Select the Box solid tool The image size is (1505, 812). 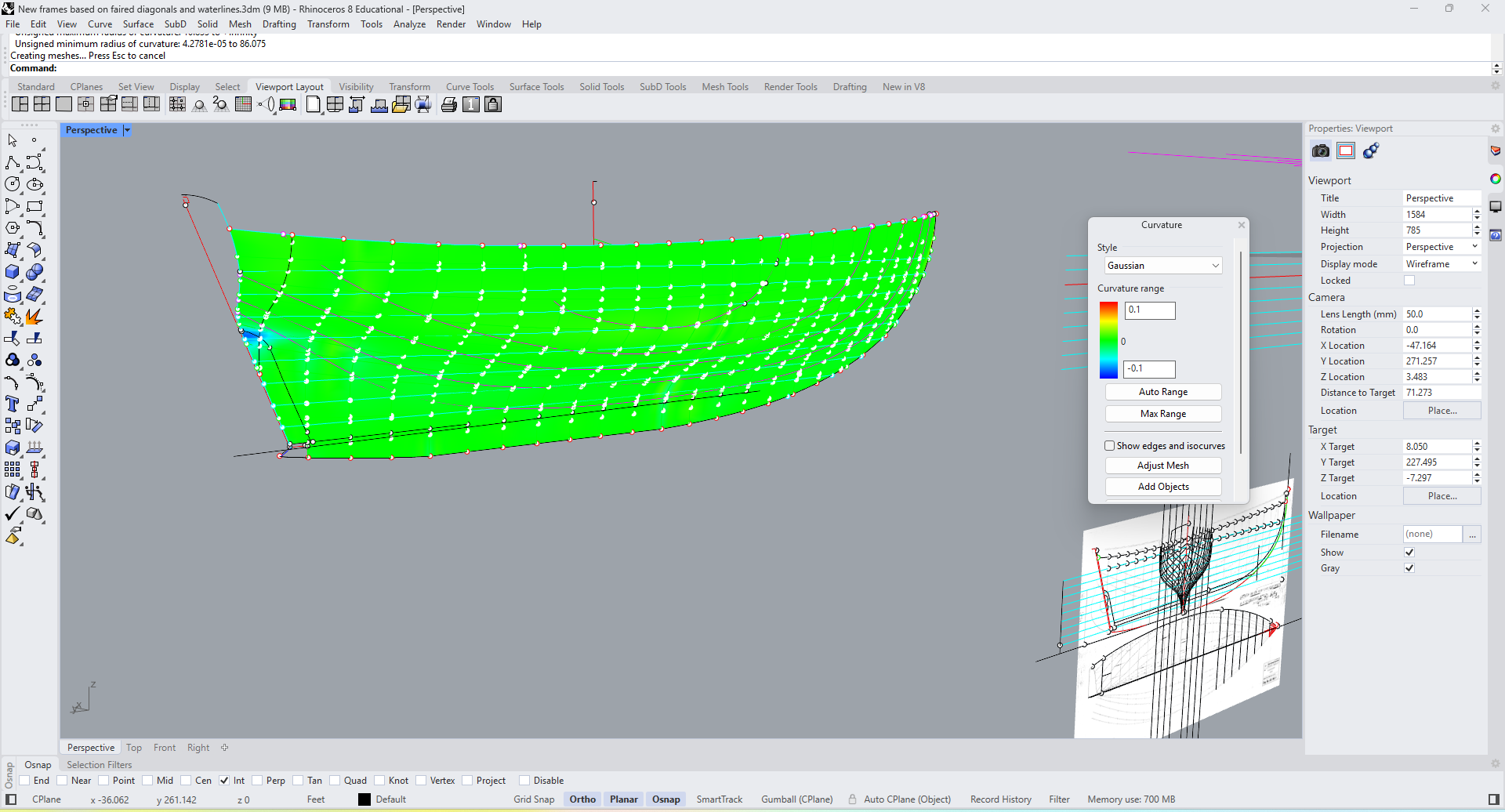pyautogui.click(x=13, y=272)
